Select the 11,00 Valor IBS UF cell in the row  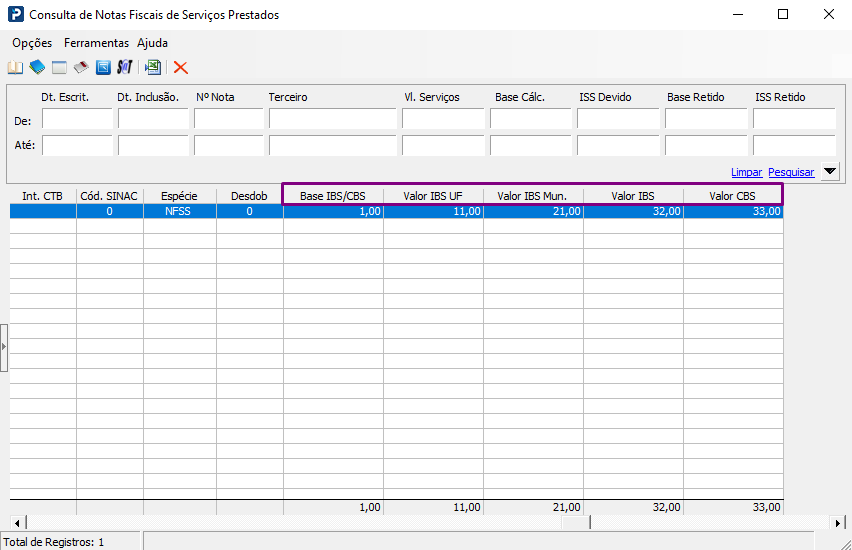coord(433,211)
